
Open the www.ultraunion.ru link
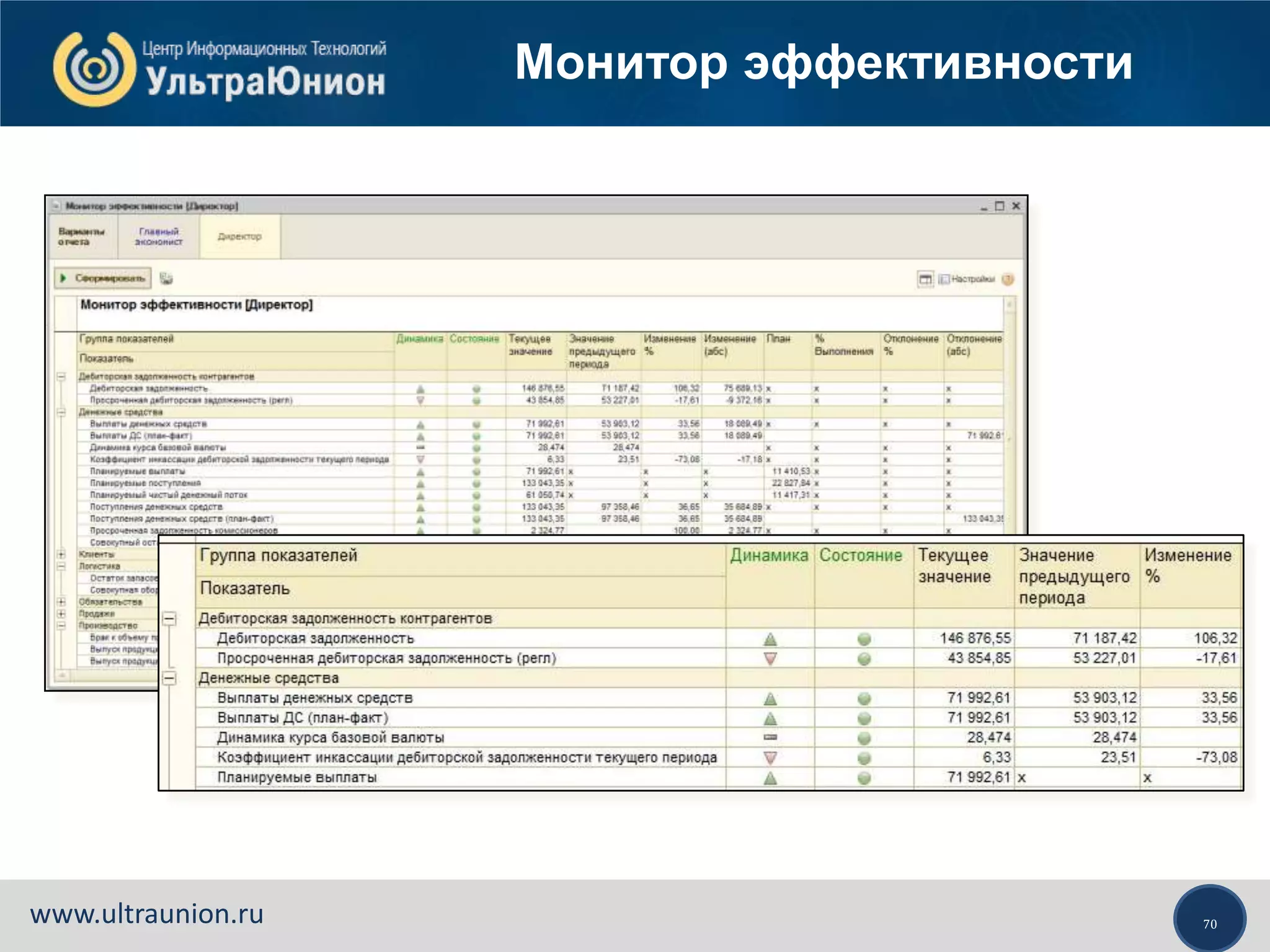pos(147,914)
